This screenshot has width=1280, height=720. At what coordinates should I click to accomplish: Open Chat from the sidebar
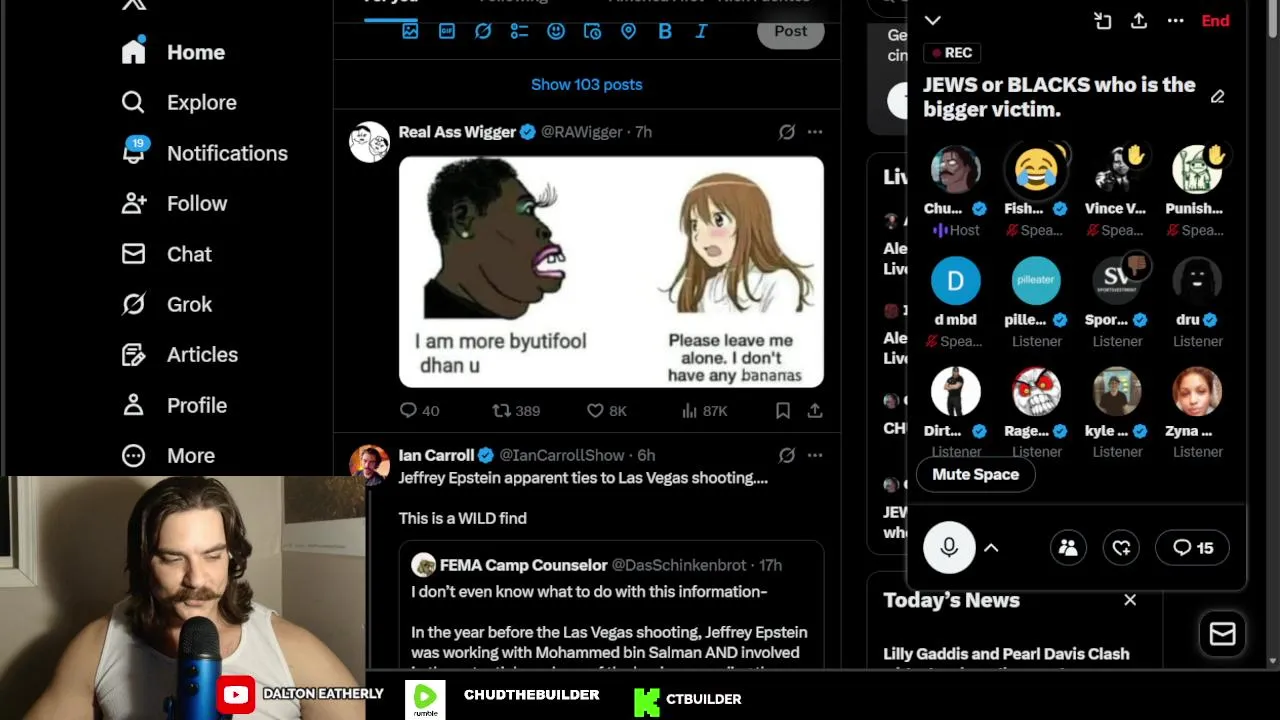point(167,254)
